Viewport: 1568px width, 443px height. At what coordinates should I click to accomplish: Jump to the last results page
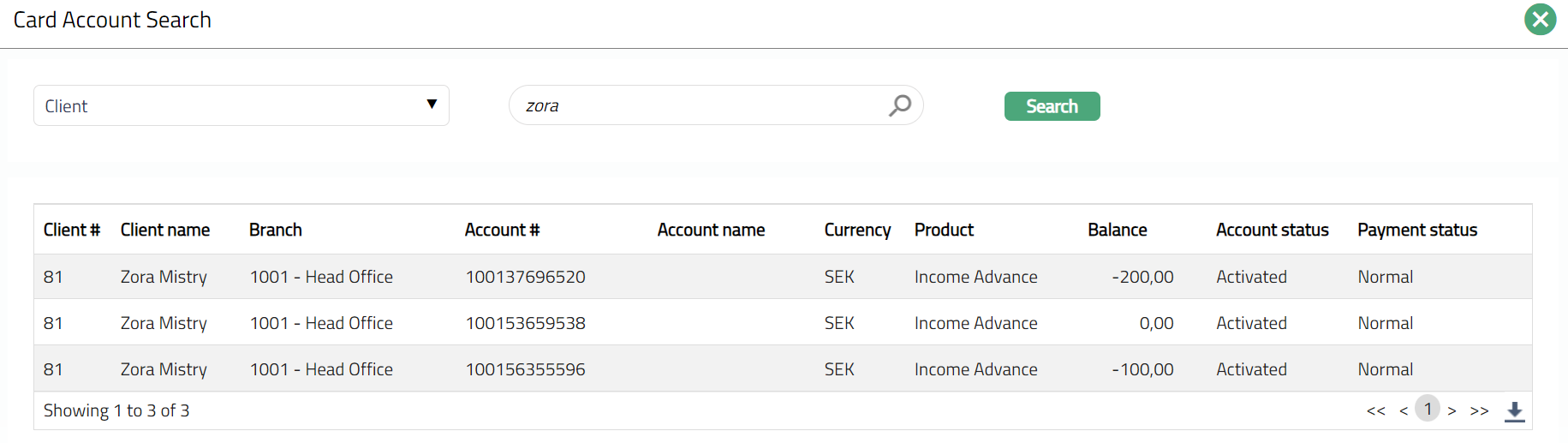(1479, 411)
